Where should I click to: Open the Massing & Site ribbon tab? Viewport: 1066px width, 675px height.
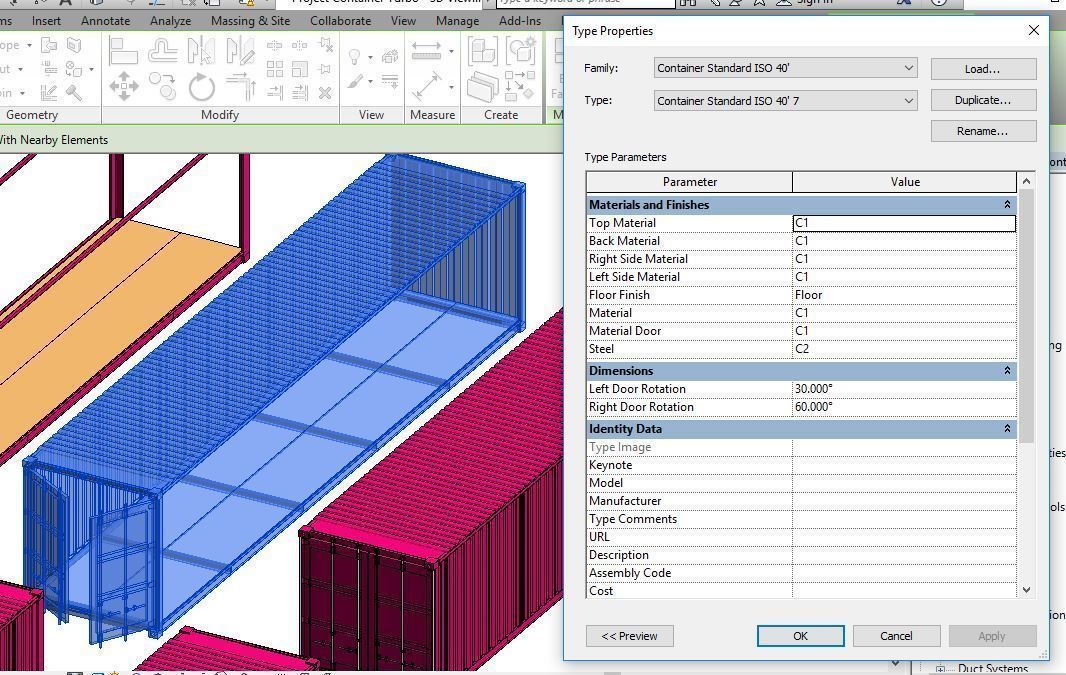250,20
